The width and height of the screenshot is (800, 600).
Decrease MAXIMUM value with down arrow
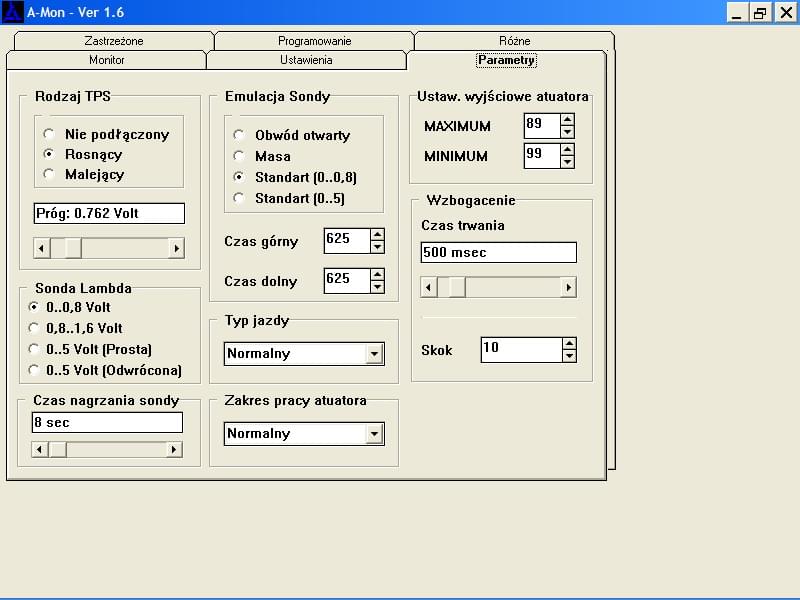click(x=567, y=132)
